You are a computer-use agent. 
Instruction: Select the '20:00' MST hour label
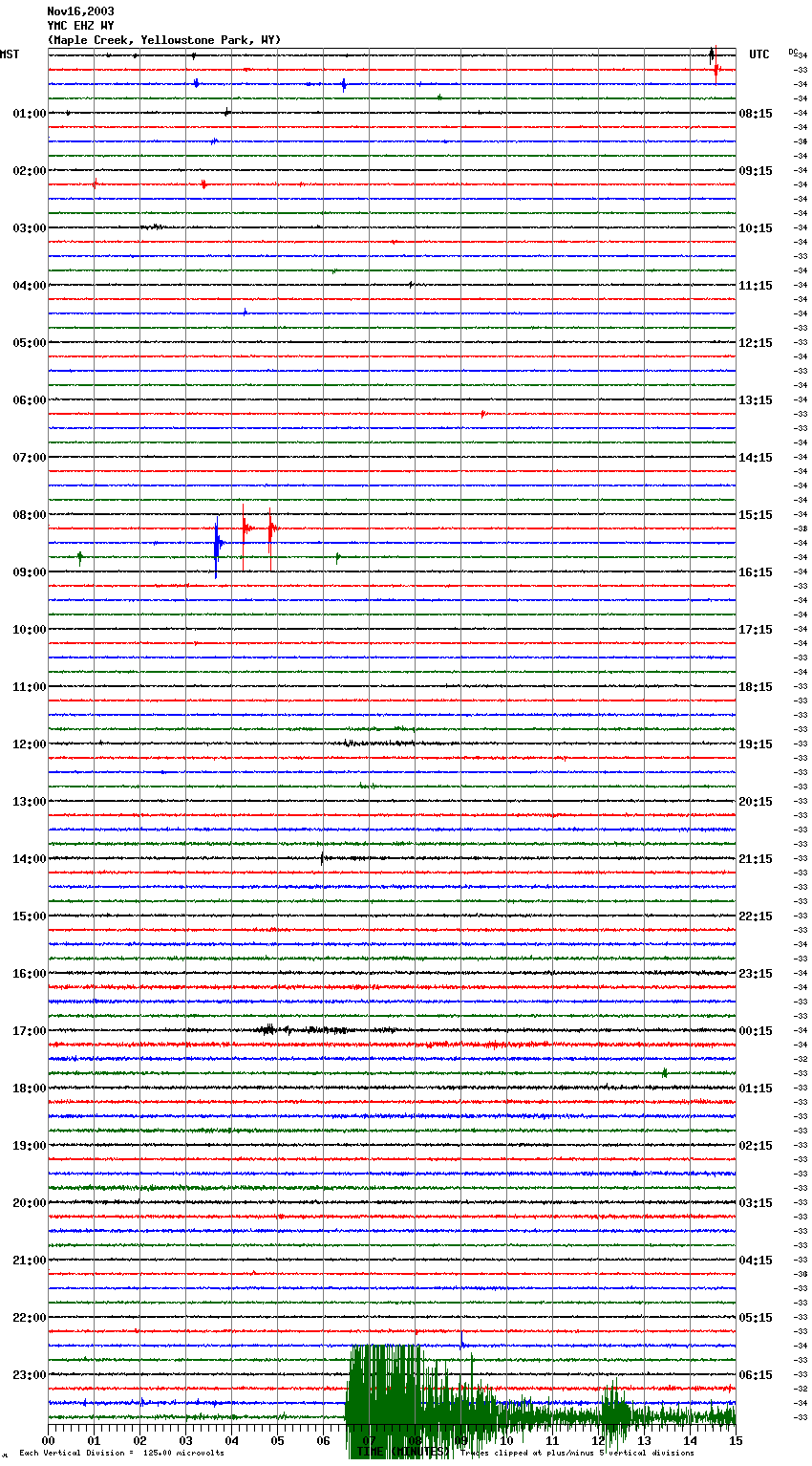pyautogui.click(x=30, y=1203)
